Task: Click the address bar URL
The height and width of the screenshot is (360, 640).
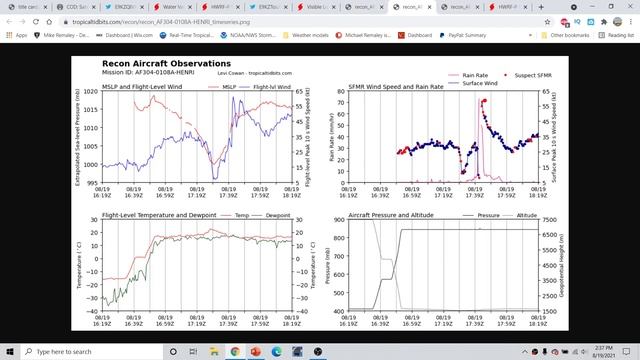Action: 161,22
